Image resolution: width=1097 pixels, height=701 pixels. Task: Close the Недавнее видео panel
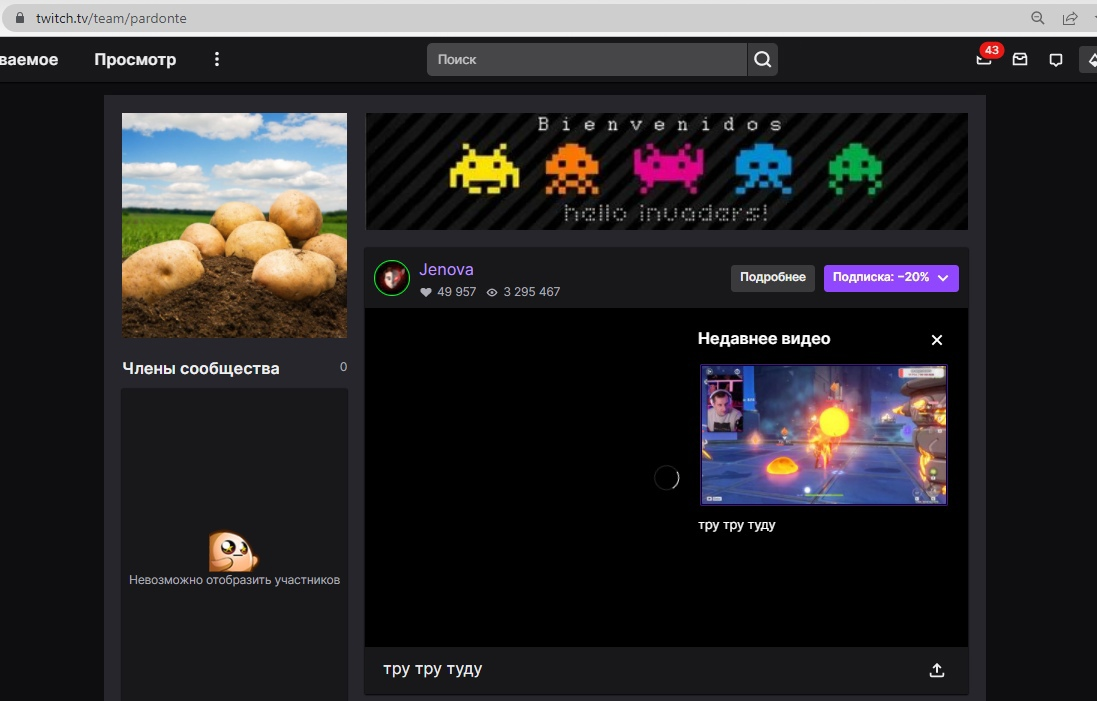click(937, 340)
